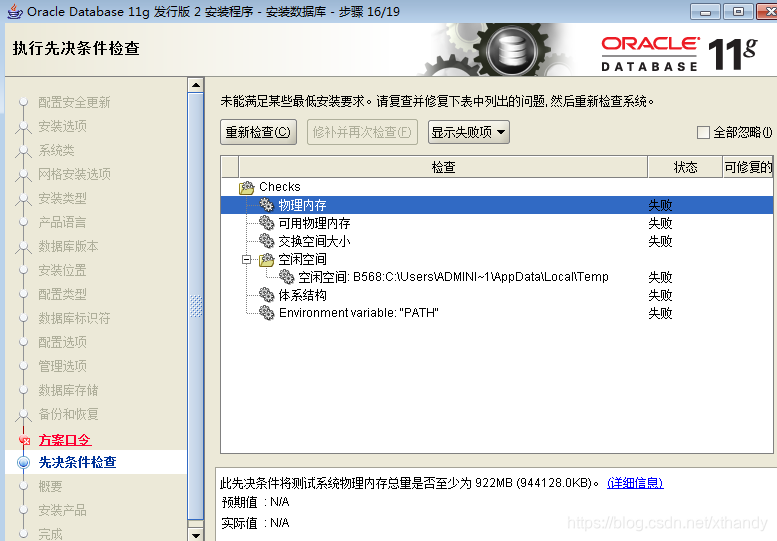Select the 备份和恢复 step
The image size is (777, 541).
(68, 414)
